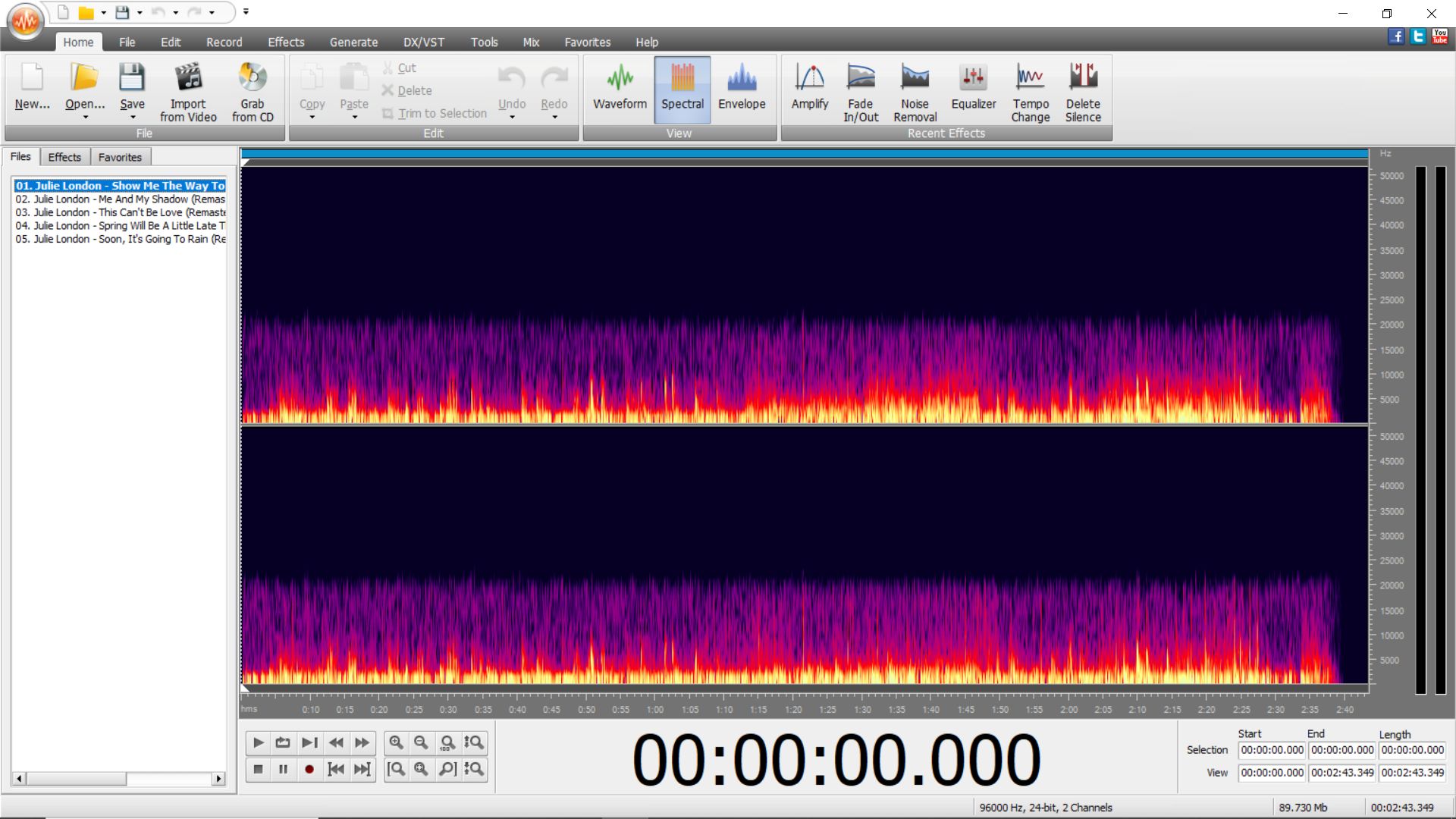Open quick access folder dropdown arrow

pyautogui.click(x=103, y=13)
